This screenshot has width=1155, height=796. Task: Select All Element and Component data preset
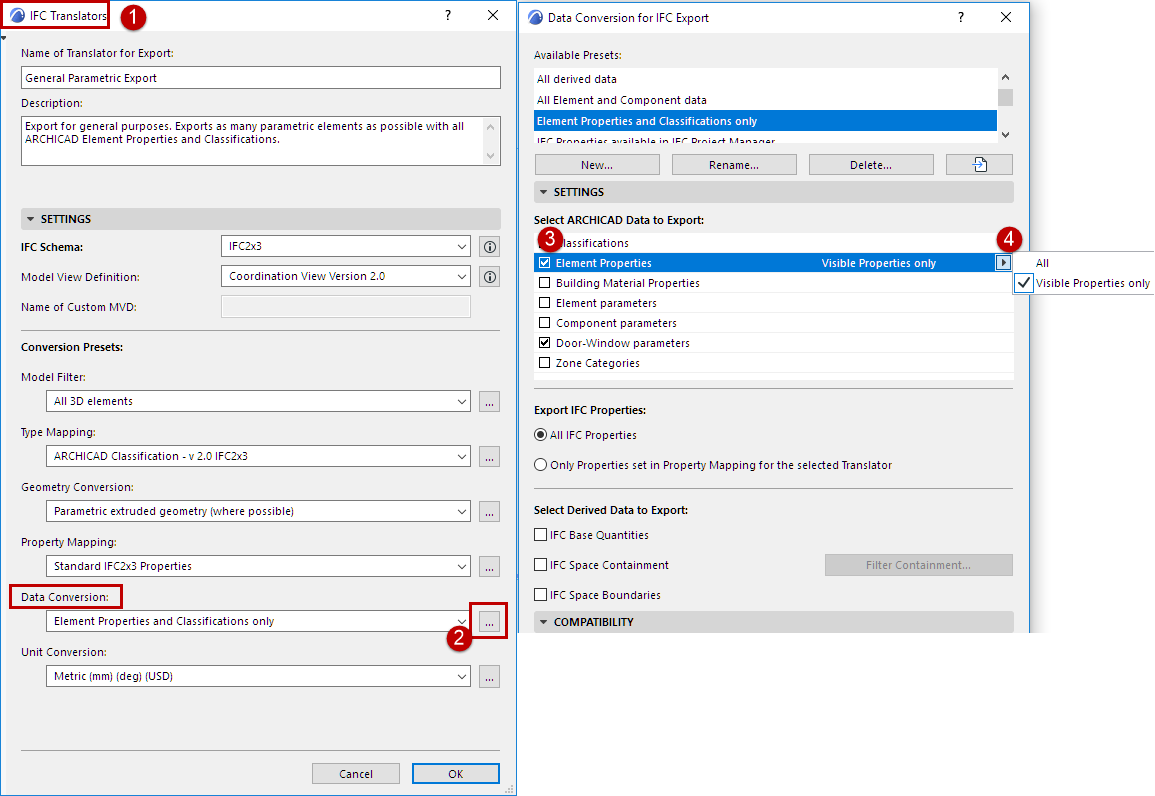[x=765, y=100]
